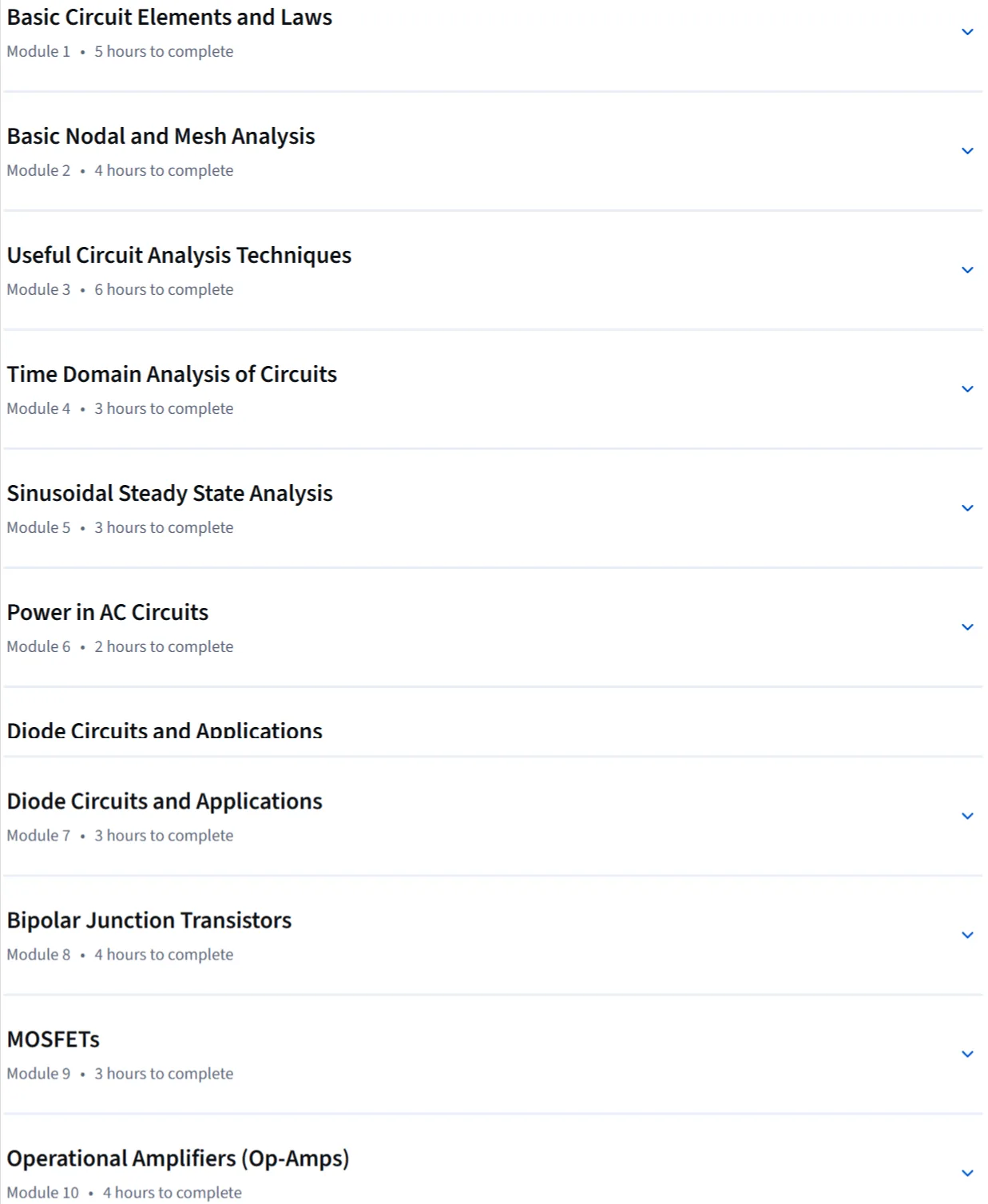The height and width of the screenshot is (1204, 988).
Task: Expand the Basic Circuit Elements and Laws chevron
Action: [x=967, y=32]
